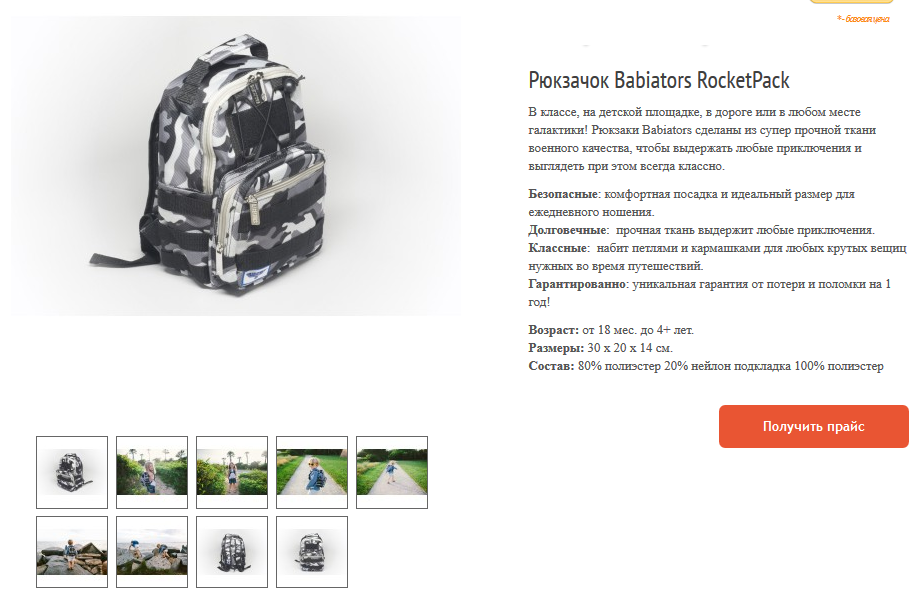Select thumbnail of two children climbing rocks
Screen dimensions: 922x593
(x=152, y=552)
